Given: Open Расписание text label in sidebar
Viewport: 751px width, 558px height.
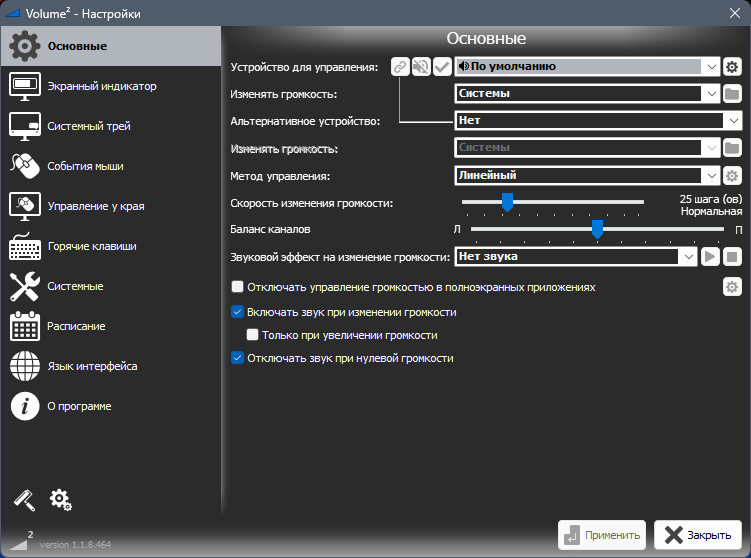Looking at the screenshot, I should pos(76,326).
